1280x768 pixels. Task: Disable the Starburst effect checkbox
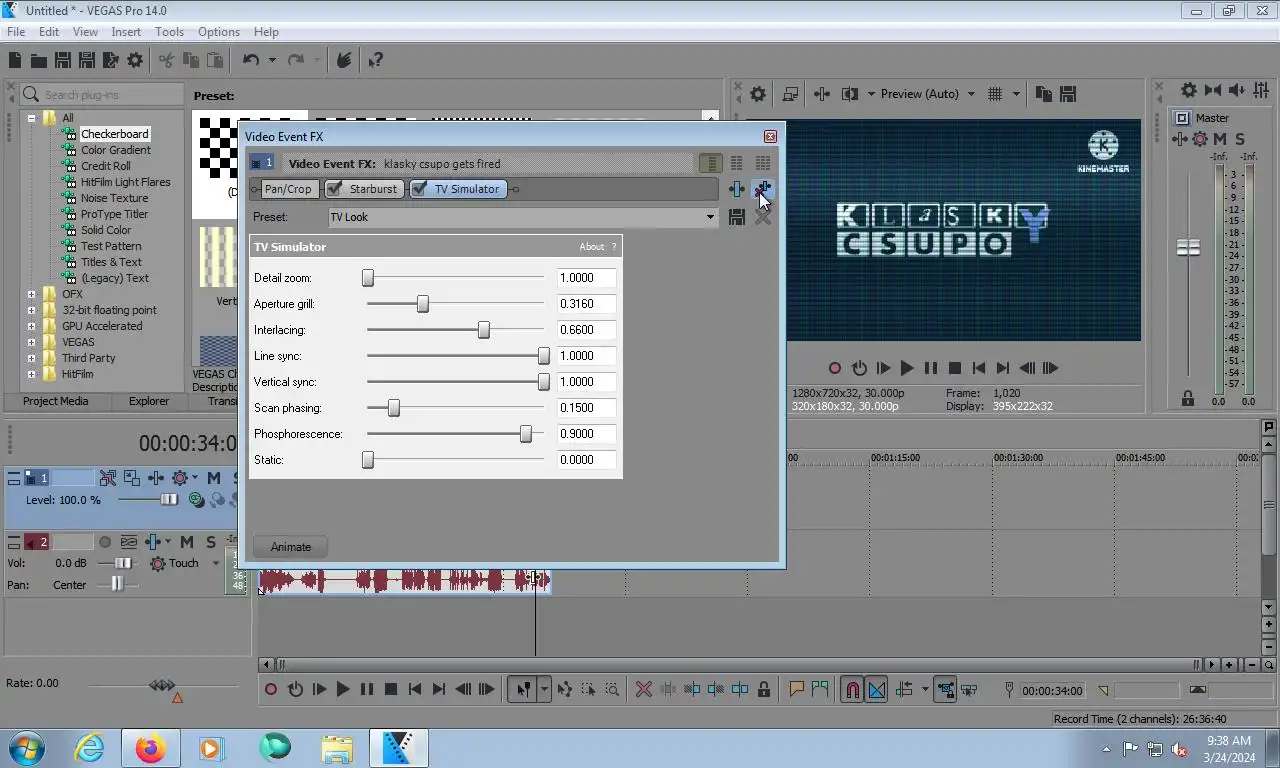point(335,189)
